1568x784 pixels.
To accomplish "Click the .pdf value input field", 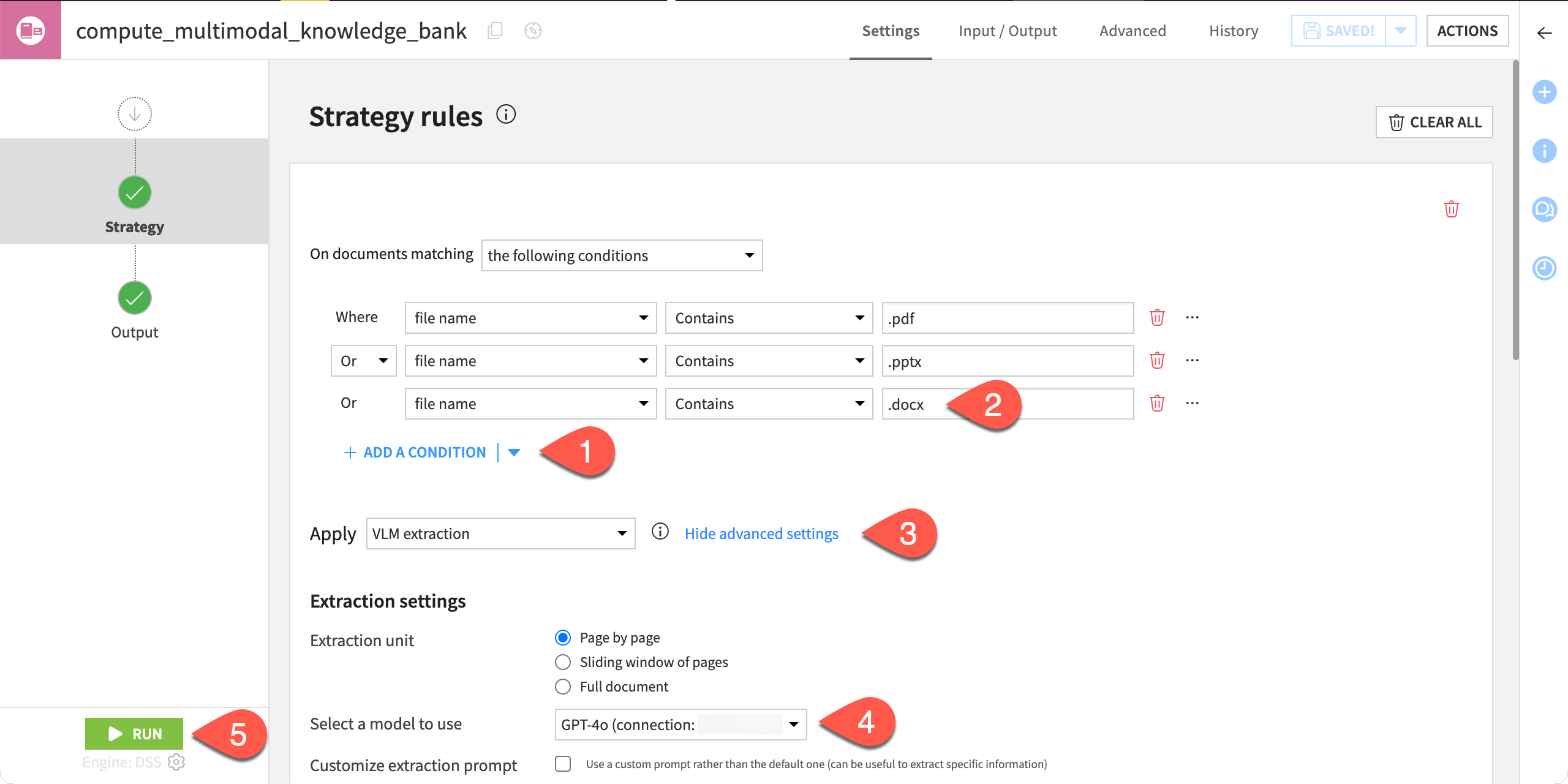I will [x=1008, y=318].
